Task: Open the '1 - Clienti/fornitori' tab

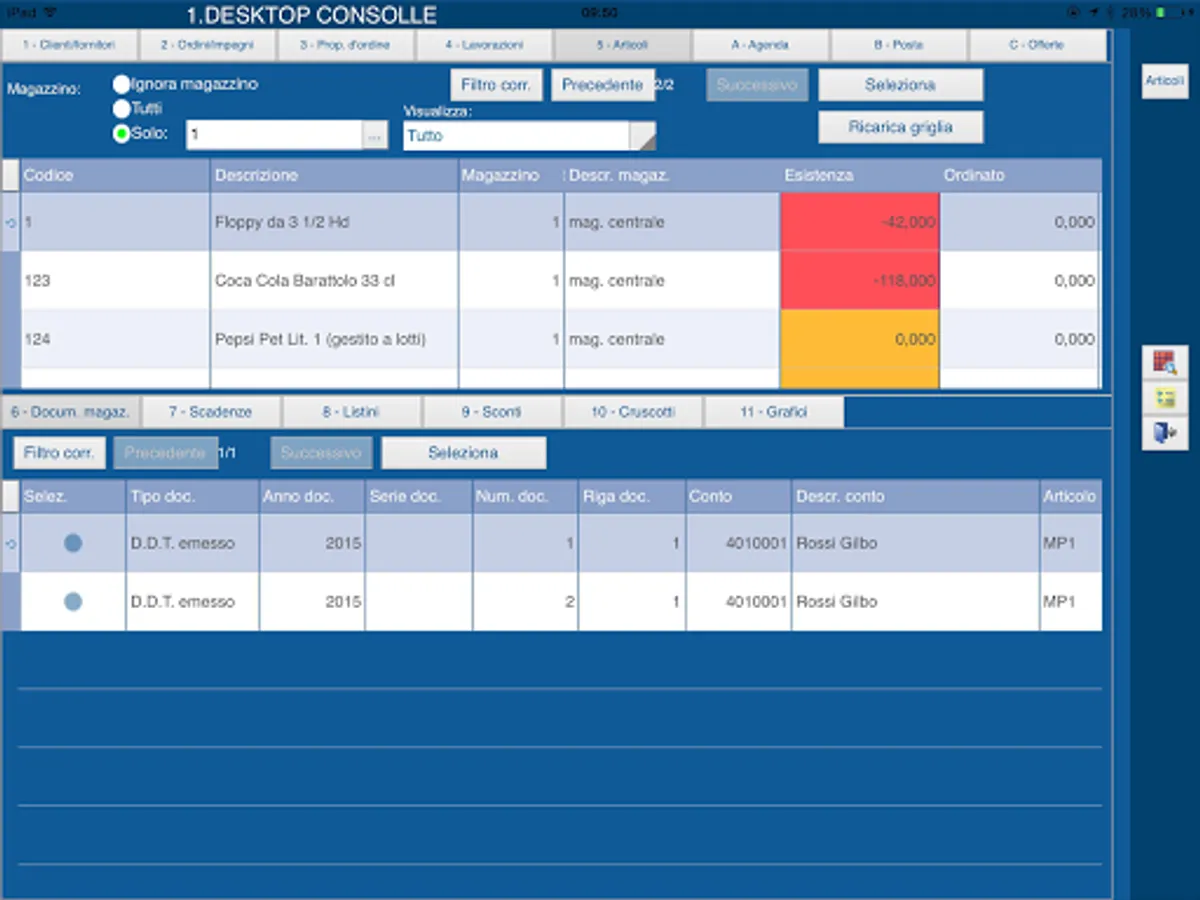Action: (x=69, y=45)
